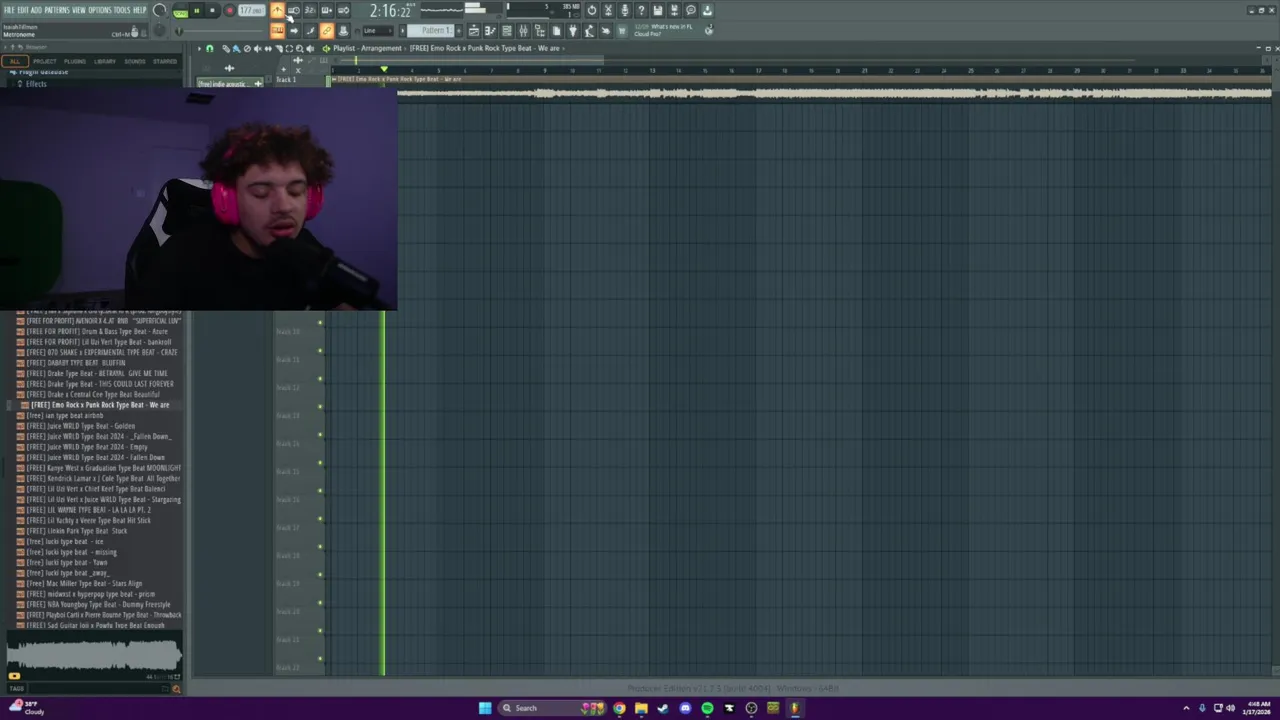
Task: Select the playlist Delete tool
Action: (x=247, y=49)
